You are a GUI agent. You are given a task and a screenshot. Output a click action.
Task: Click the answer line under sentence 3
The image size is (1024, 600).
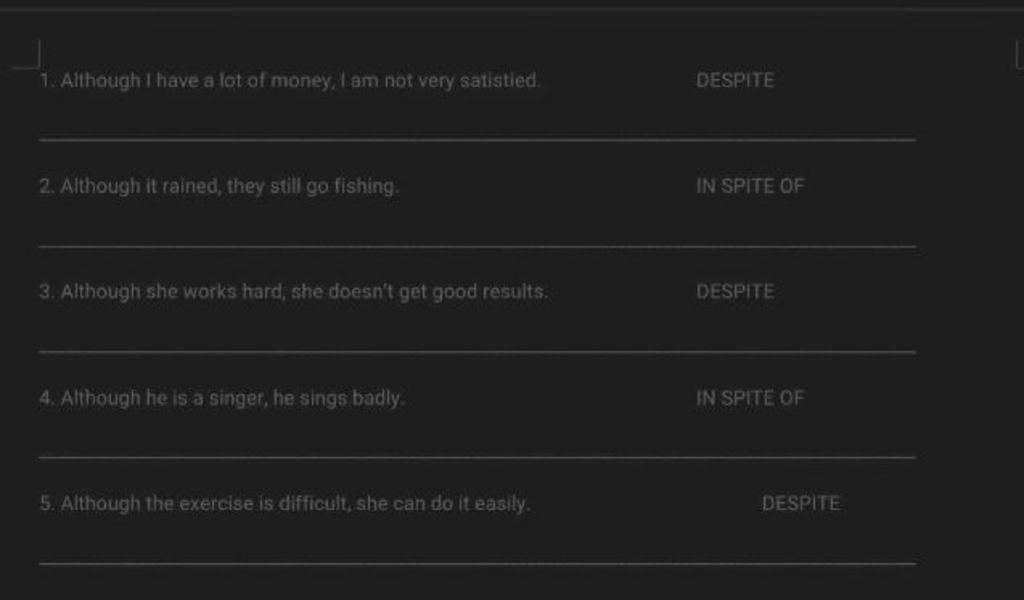(477, 352)
